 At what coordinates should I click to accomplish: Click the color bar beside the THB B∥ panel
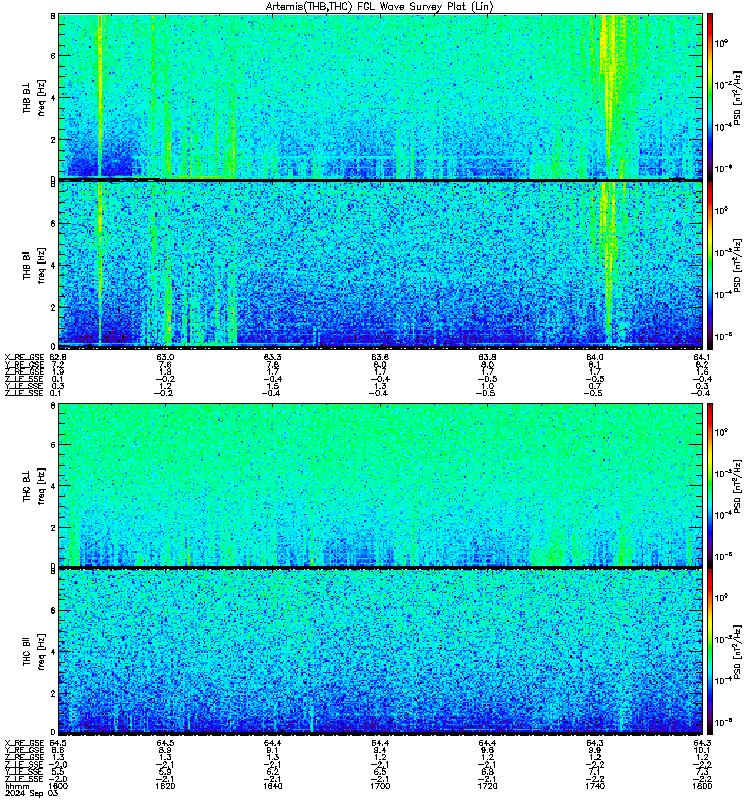pyautogui.click(x=710, y=265)
